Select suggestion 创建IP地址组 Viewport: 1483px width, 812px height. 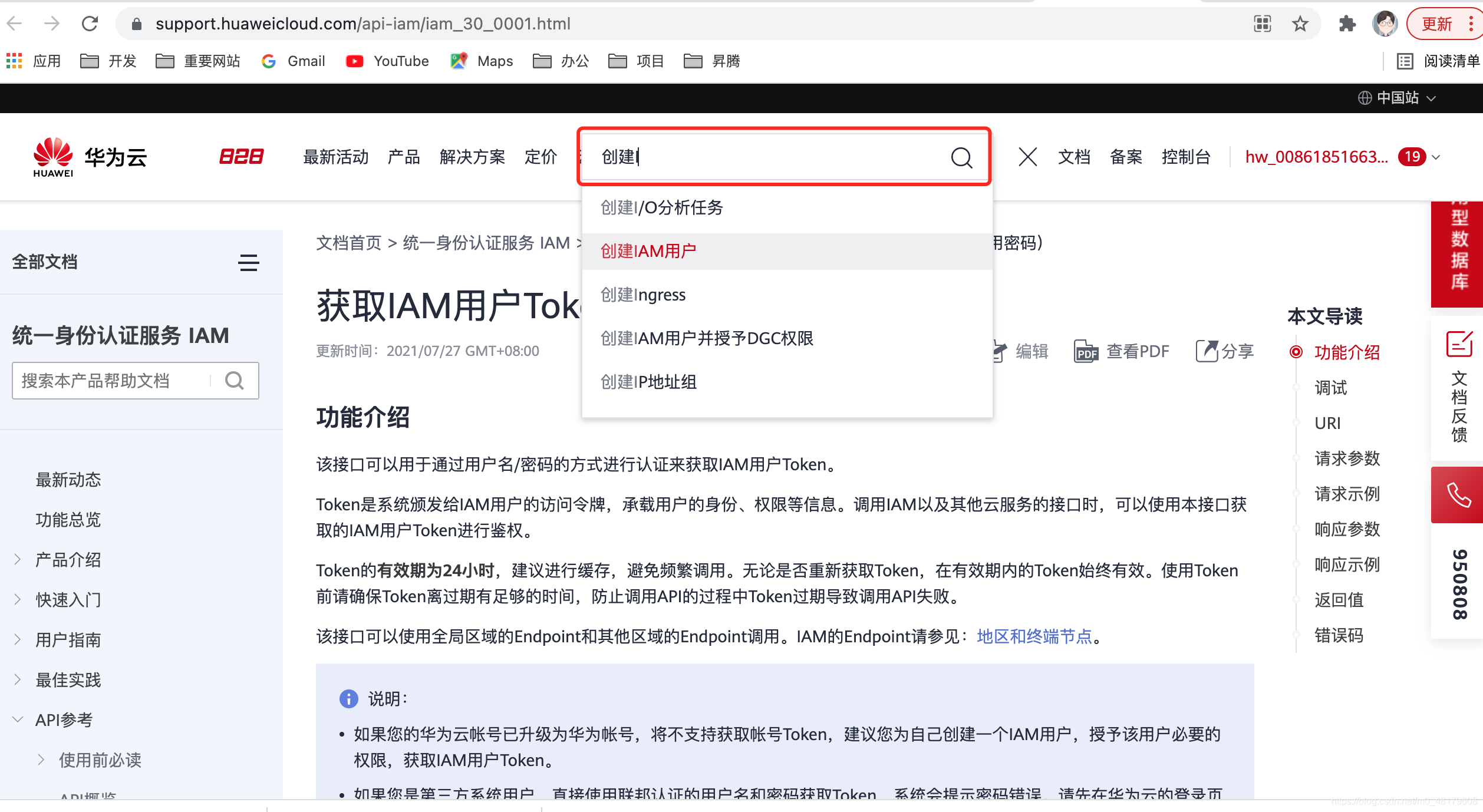[787, 382]
